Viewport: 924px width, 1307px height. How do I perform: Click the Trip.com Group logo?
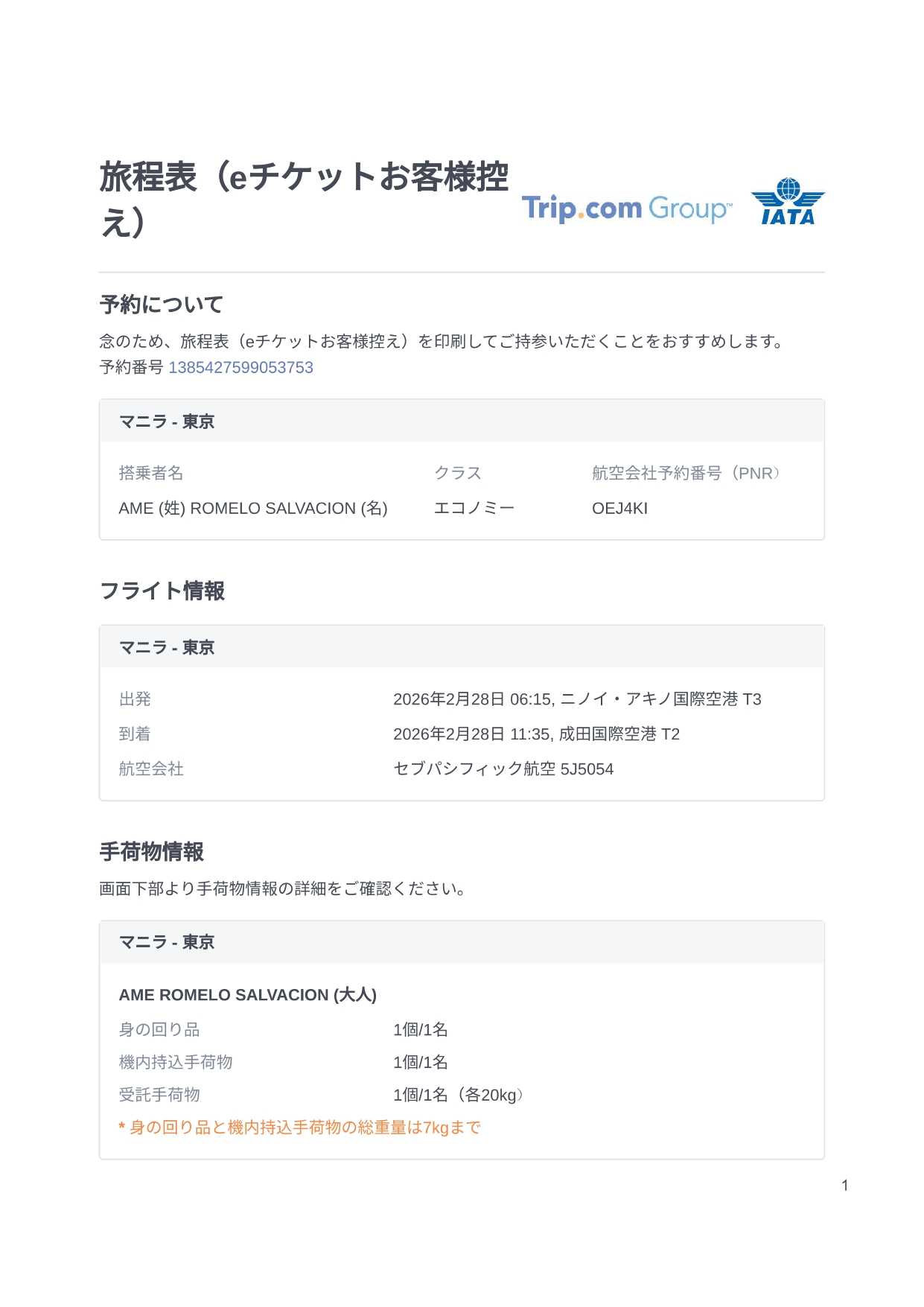click(626, 209)
